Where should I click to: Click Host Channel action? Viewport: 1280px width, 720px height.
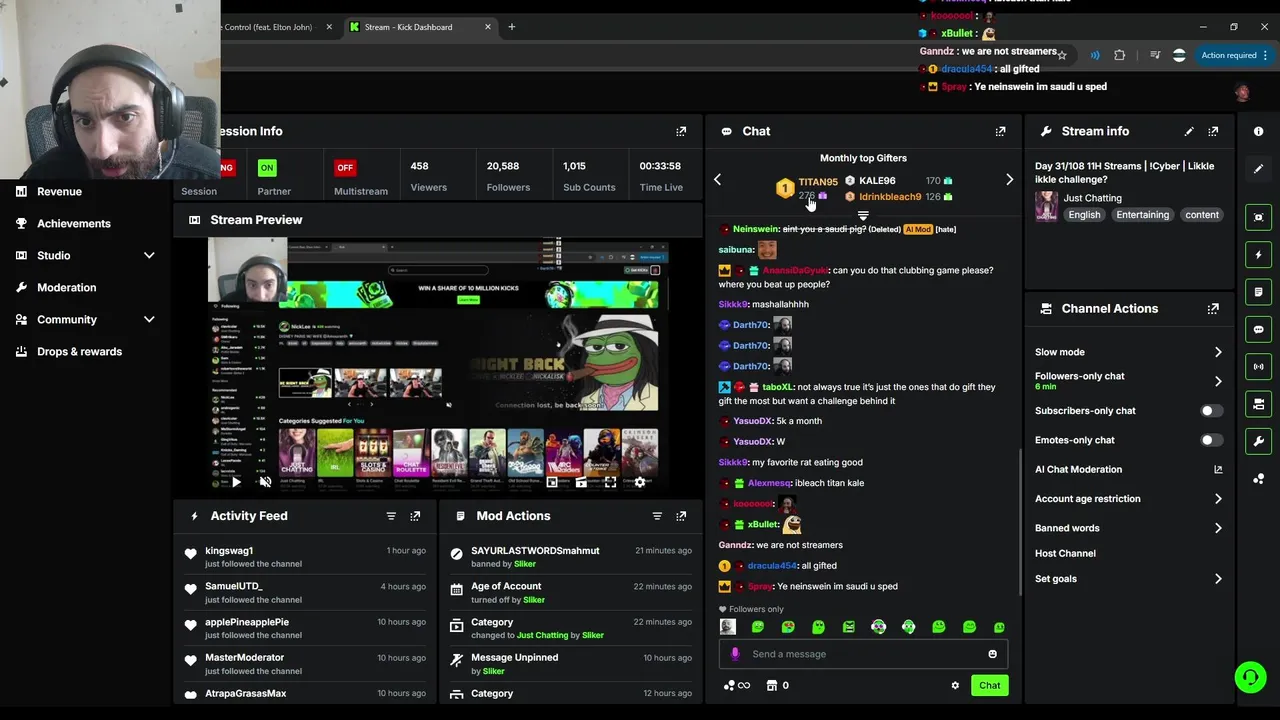1065,553
